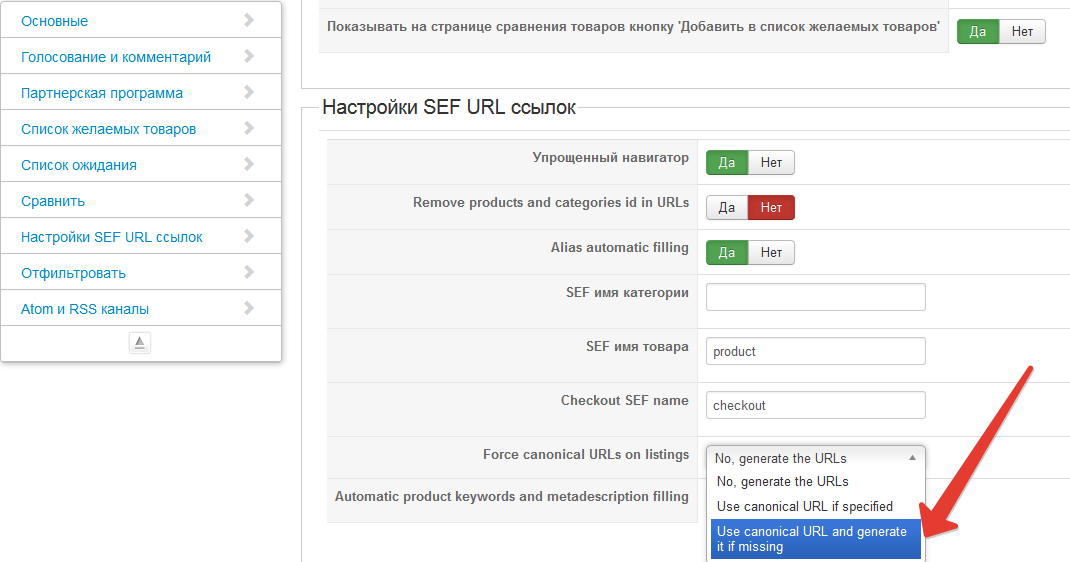Click the SEF имя категории text field
Screen dimensions: 1070x562
click(x=815, y=297)
